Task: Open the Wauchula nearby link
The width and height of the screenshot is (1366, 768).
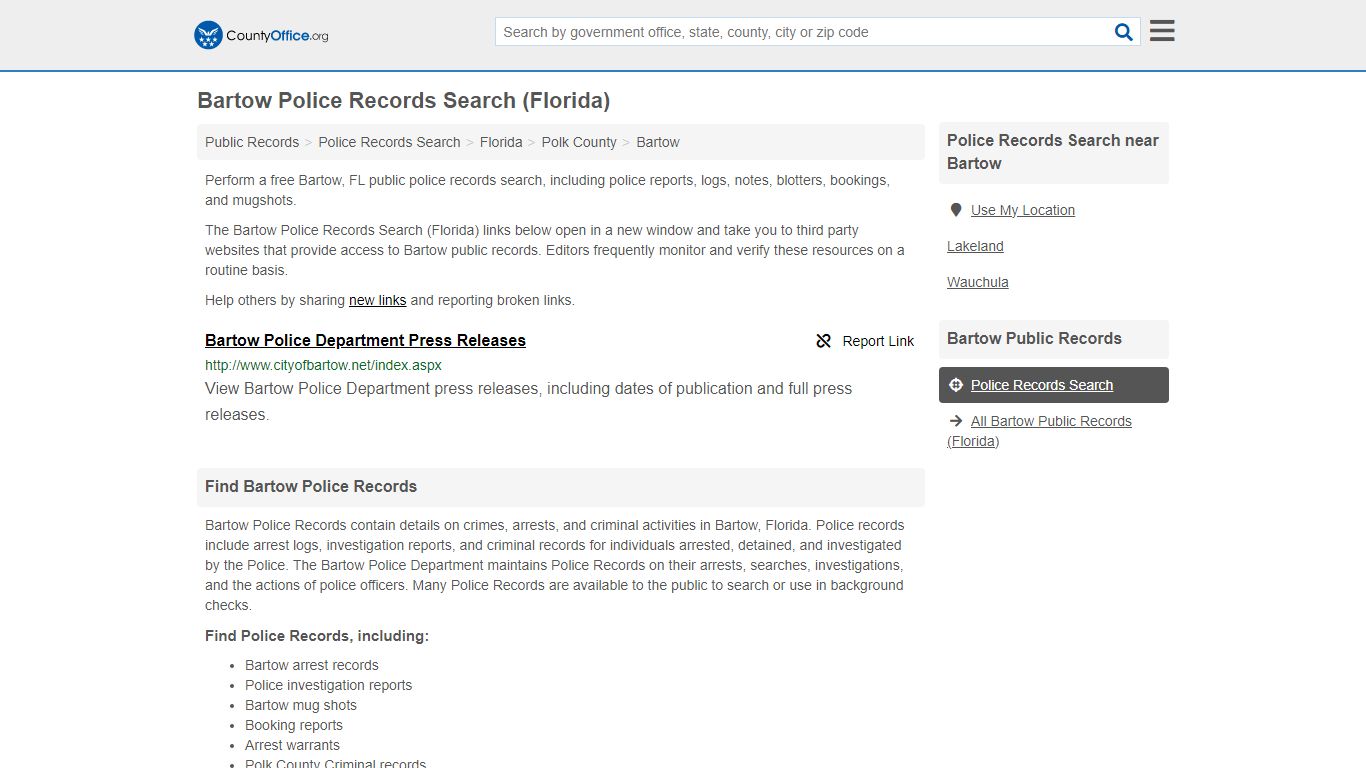Action: coord(977,282)
